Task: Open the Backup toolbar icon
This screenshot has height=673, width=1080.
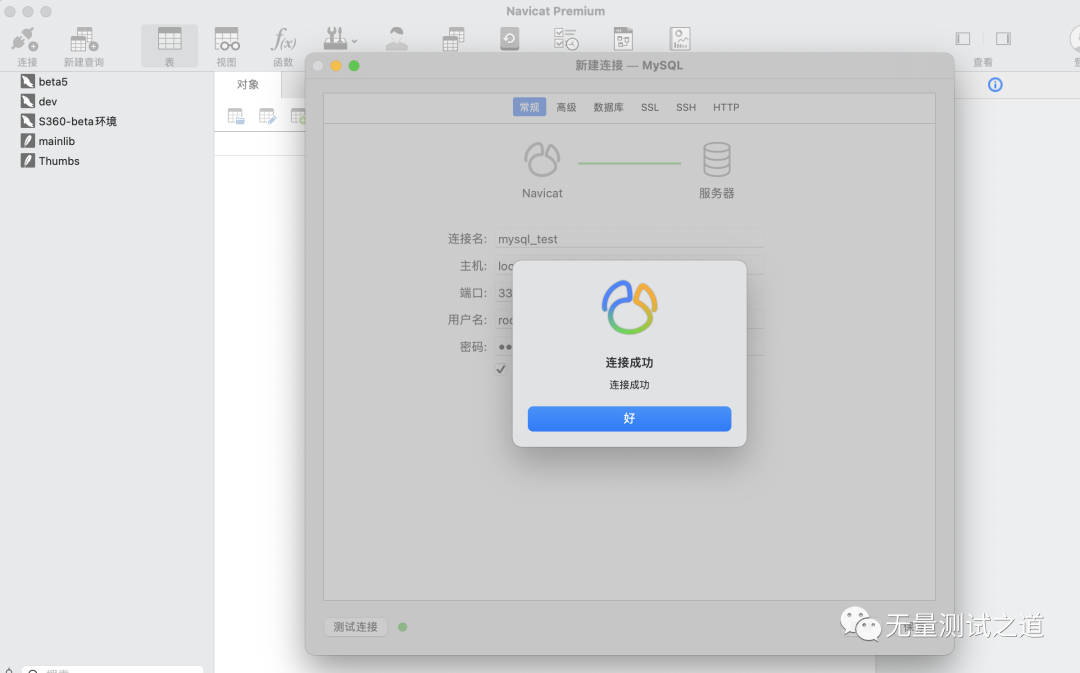Action: click(510, 39)
